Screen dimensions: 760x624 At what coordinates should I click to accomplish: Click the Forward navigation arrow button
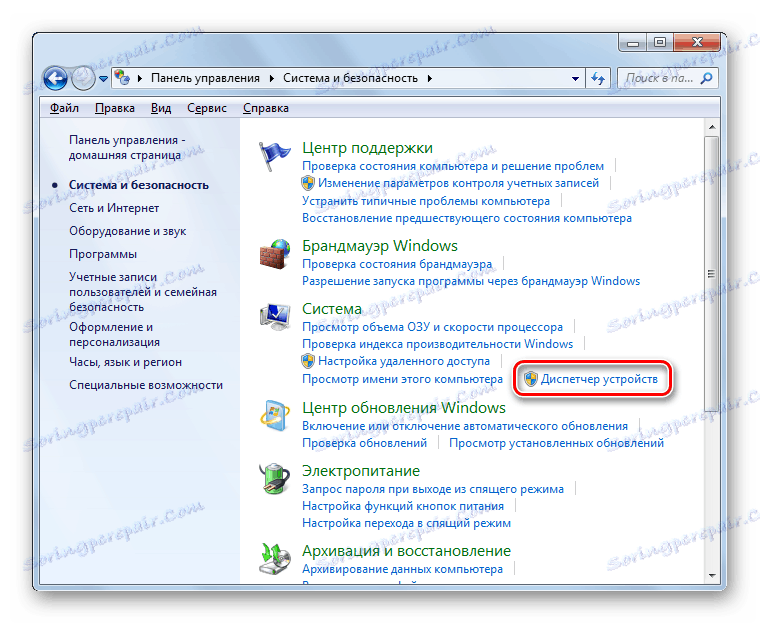click(83, 78)
